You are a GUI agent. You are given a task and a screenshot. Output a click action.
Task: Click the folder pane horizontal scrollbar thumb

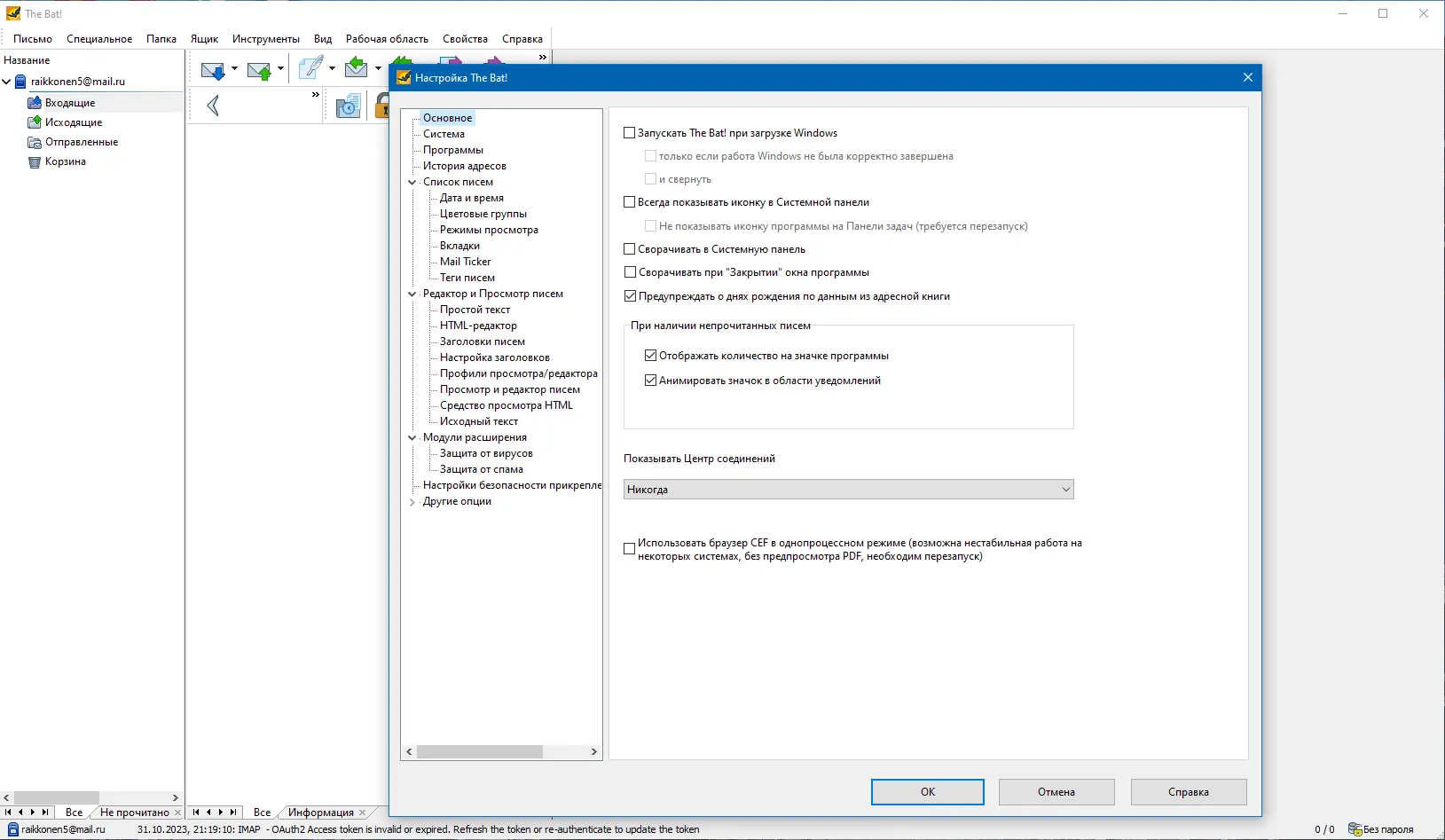click(57, 797)
